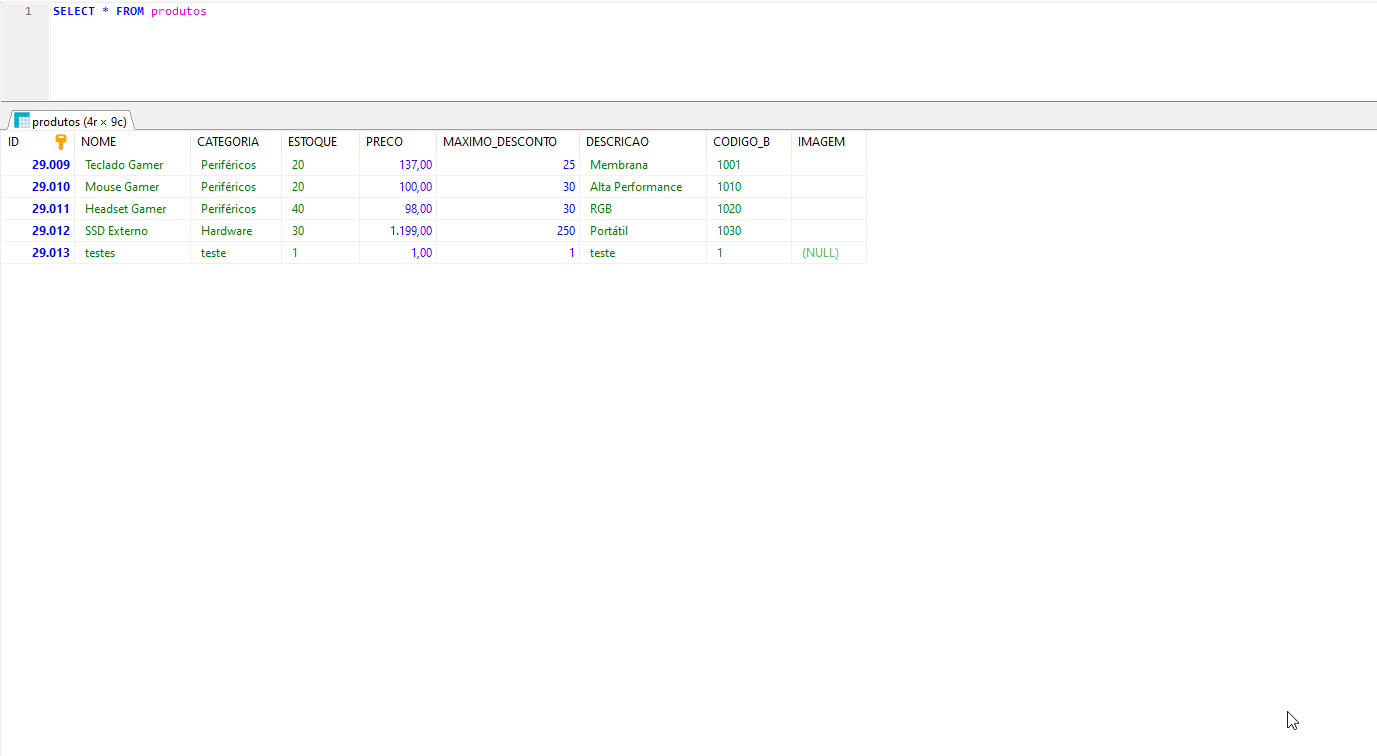Select the price cell 1.199,00
This screenshot has height=756, width=1377.
tap(398, 231)
